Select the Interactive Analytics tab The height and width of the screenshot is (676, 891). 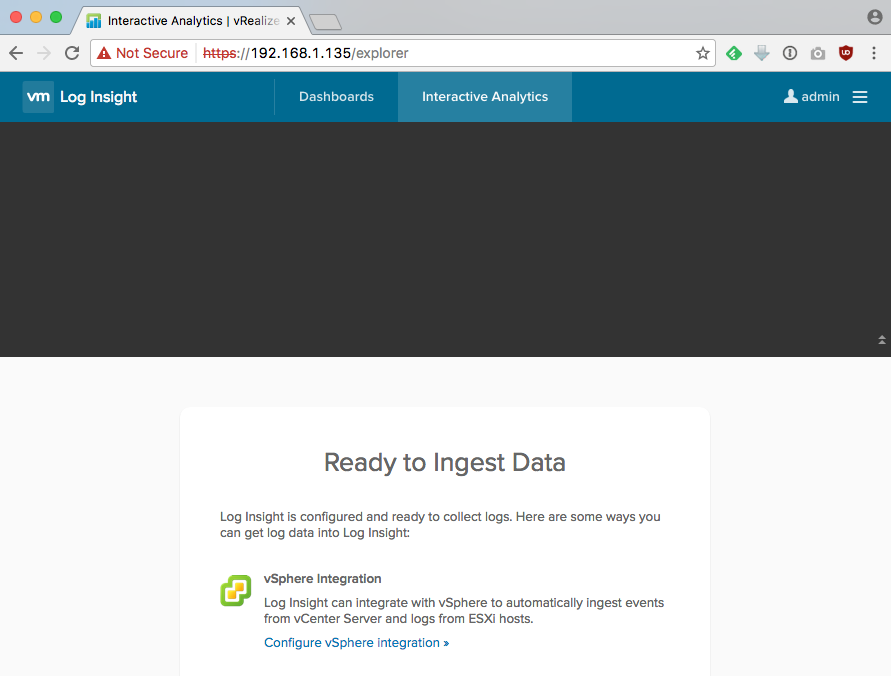[484, 96]
